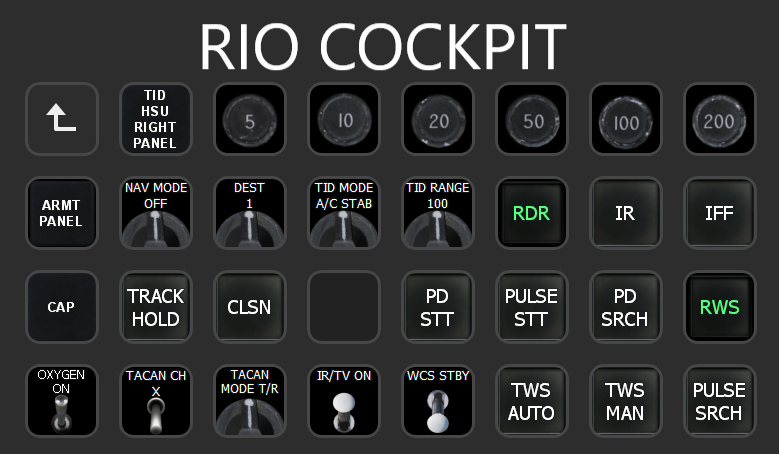The image size is (779, 454).
Task: Toggle the WCS STBY switch
Action: tap(437, 401)
